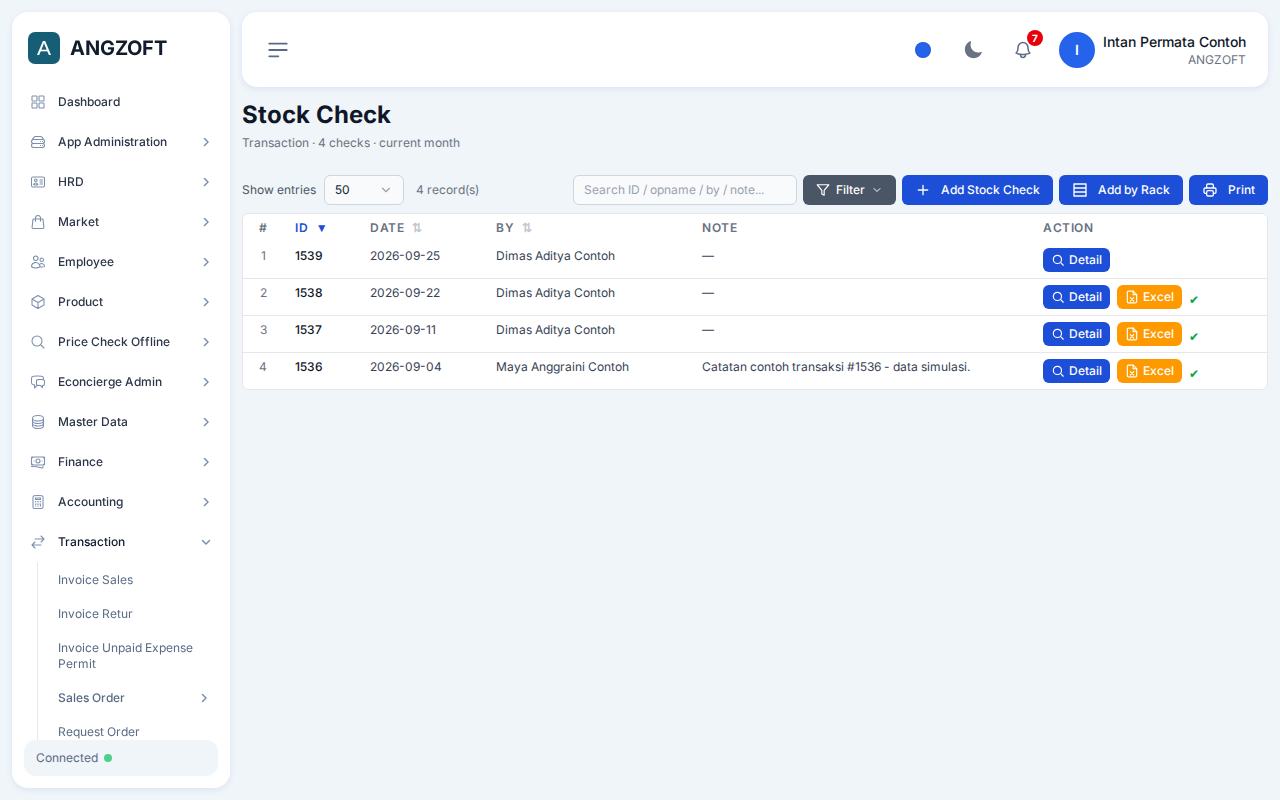Viewport: 1280px width, 800px height.
Task: Expand the Master Data chevron
Action: click(206, 422)
